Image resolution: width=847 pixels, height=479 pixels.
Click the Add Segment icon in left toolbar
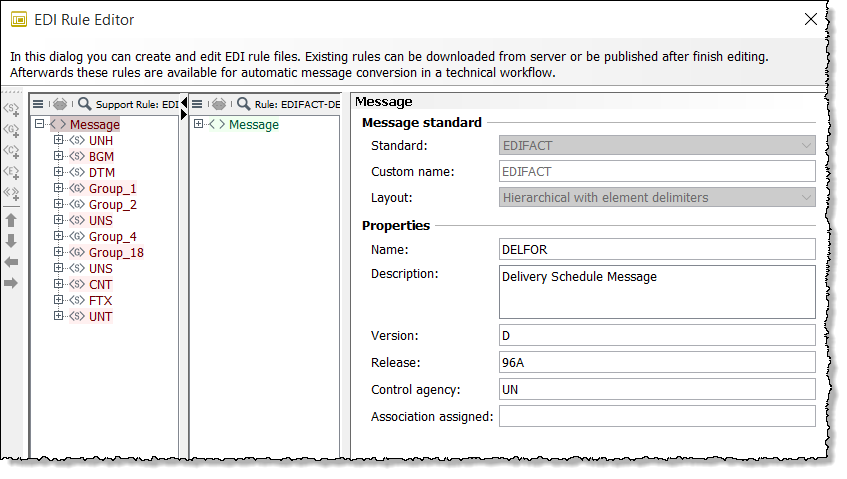point(12,108)
